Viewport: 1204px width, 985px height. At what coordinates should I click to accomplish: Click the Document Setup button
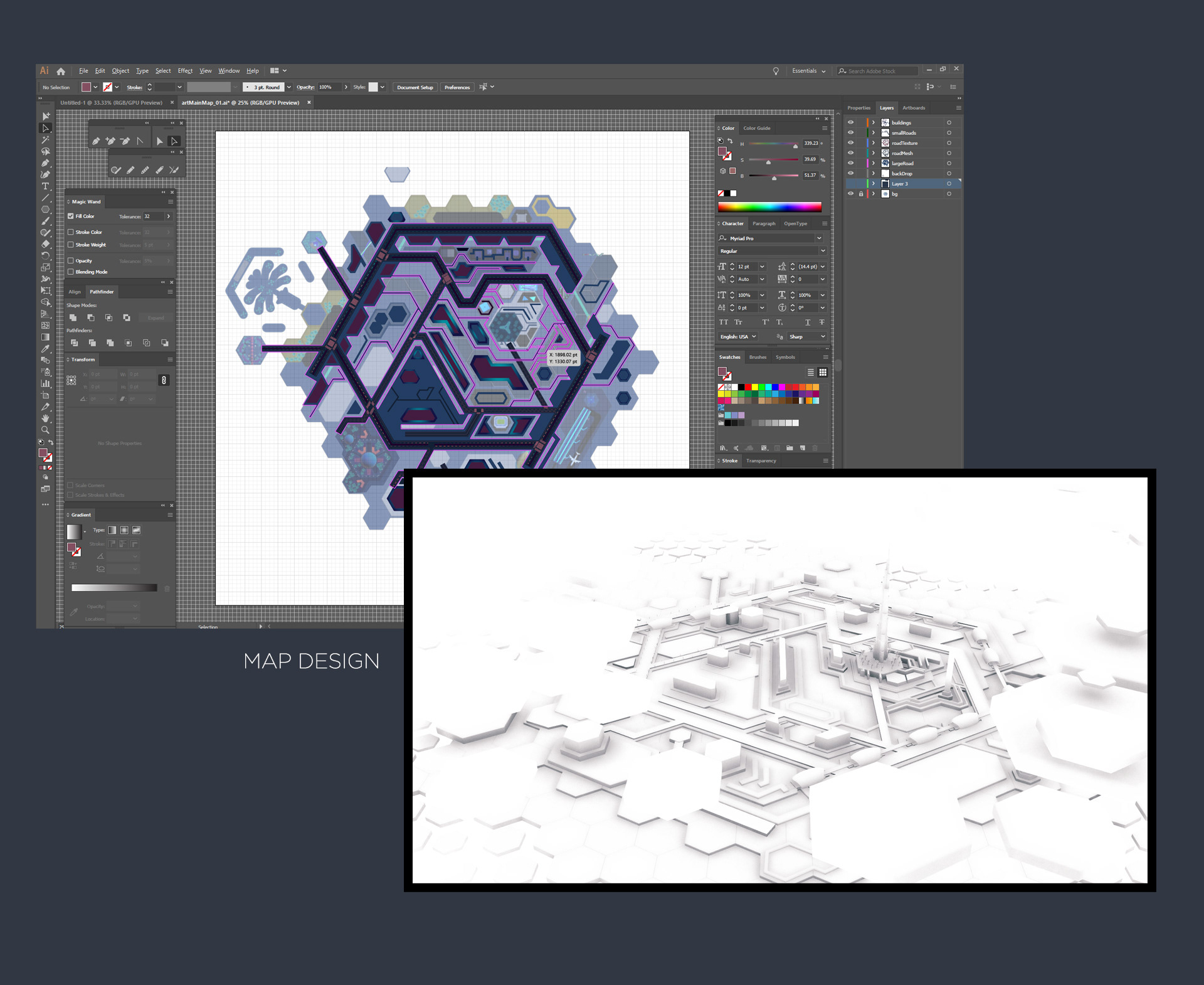pyautogui.click(x=415, y=87)
